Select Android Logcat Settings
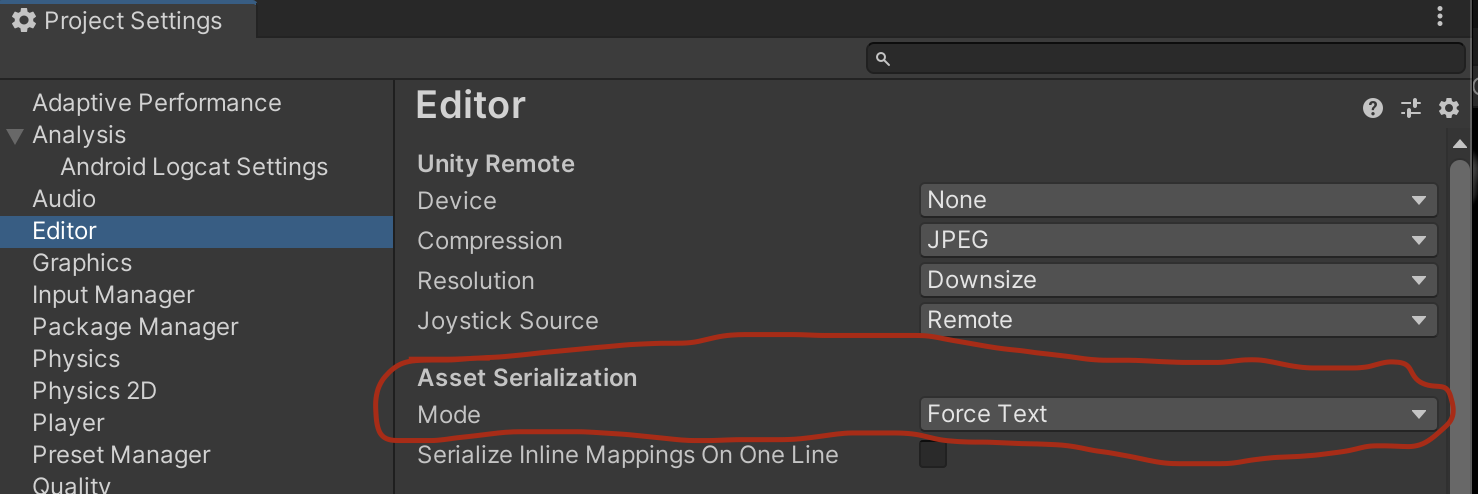 (x=194, y=167)
